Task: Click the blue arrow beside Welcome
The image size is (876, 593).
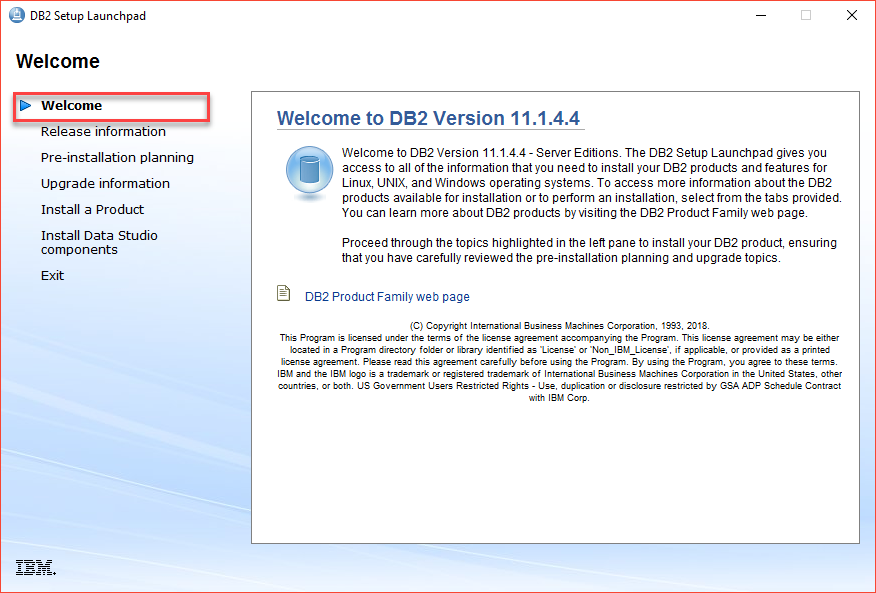Action: pyautogui.click(x=25, y=105)
